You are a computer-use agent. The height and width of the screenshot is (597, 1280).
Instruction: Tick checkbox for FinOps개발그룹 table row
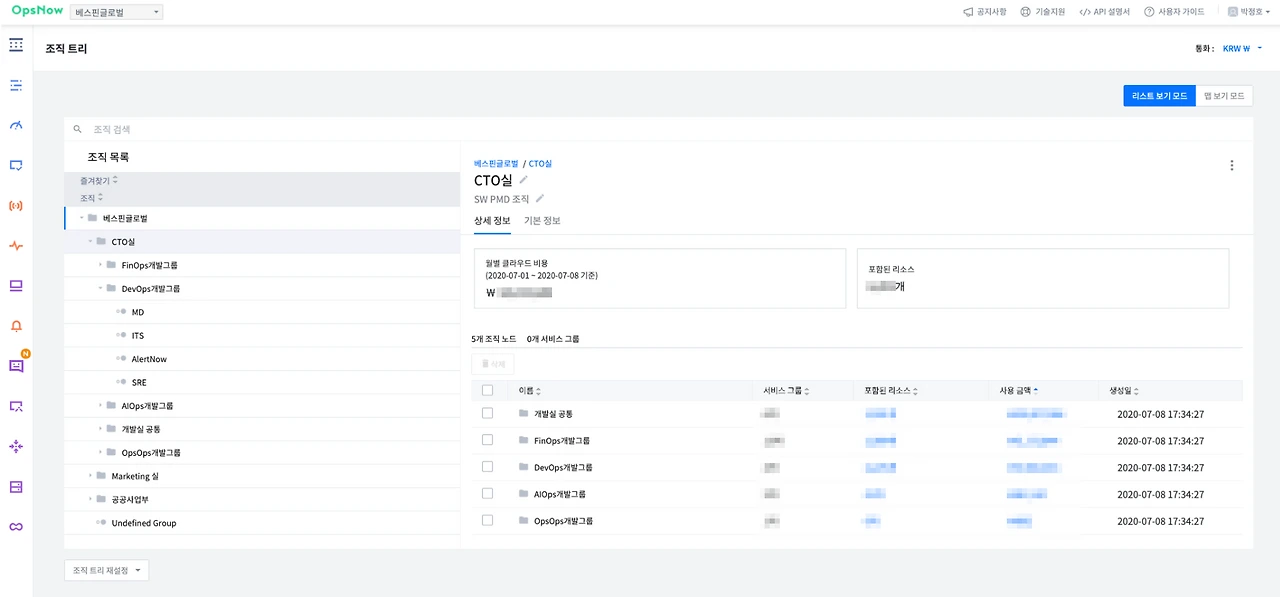point(488,440)
